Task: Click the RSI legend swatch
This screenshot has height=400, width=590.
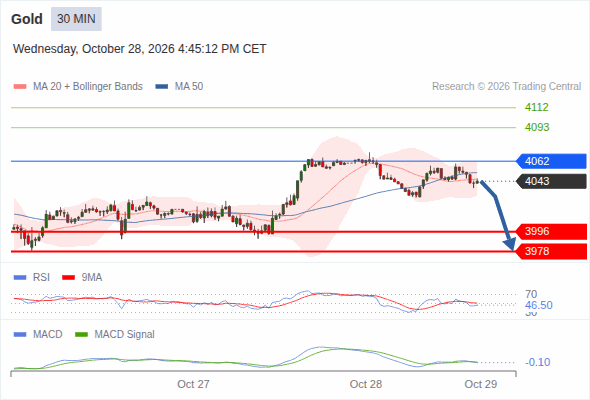Action: tap(20, 278)
